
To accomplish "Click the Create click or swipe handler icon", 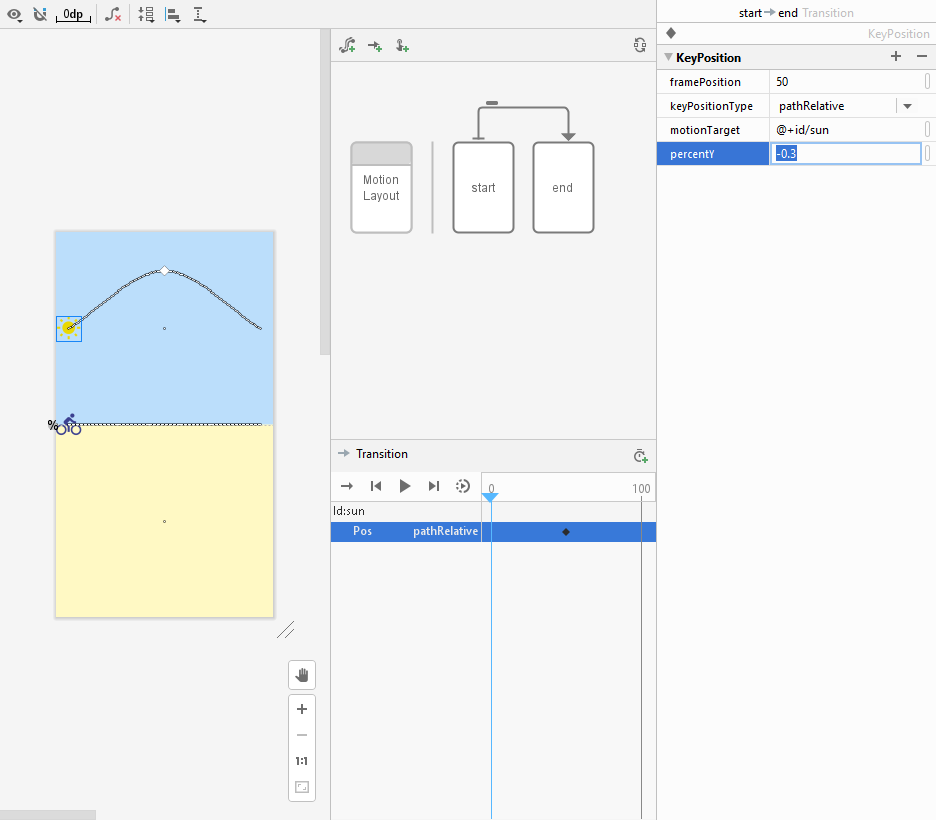I will point(402,45).
